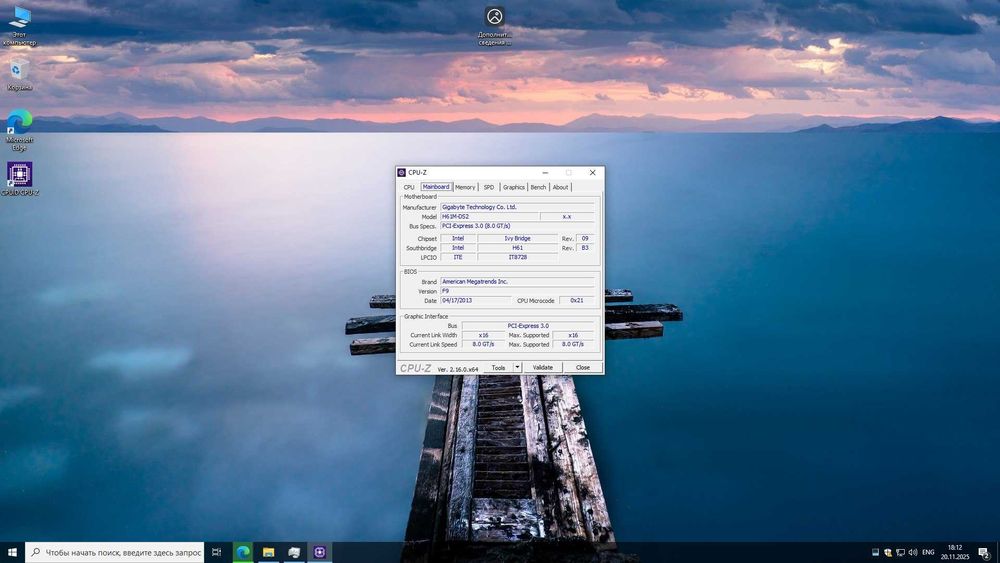Click the LPCIO value IT8728

(517, 258)
